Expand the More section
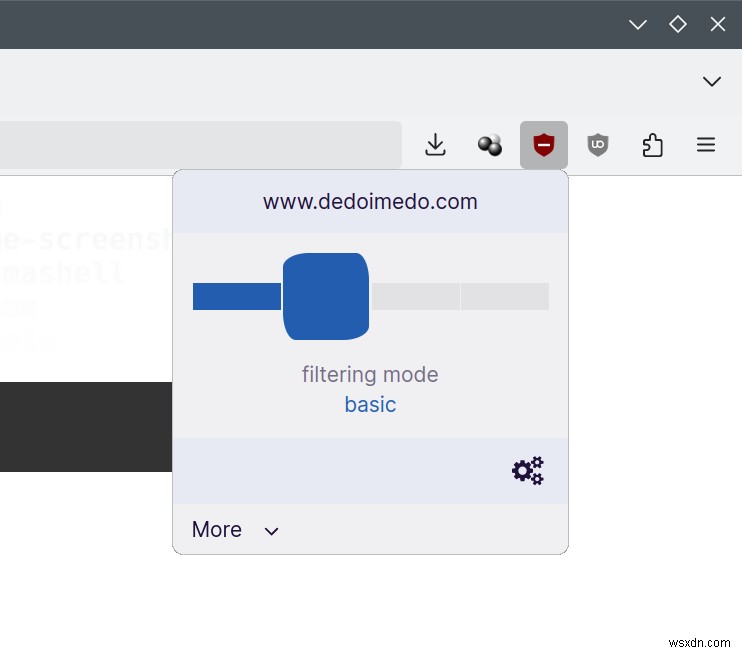Viewport: 742px width, 653px height. (x=235, y=529)
